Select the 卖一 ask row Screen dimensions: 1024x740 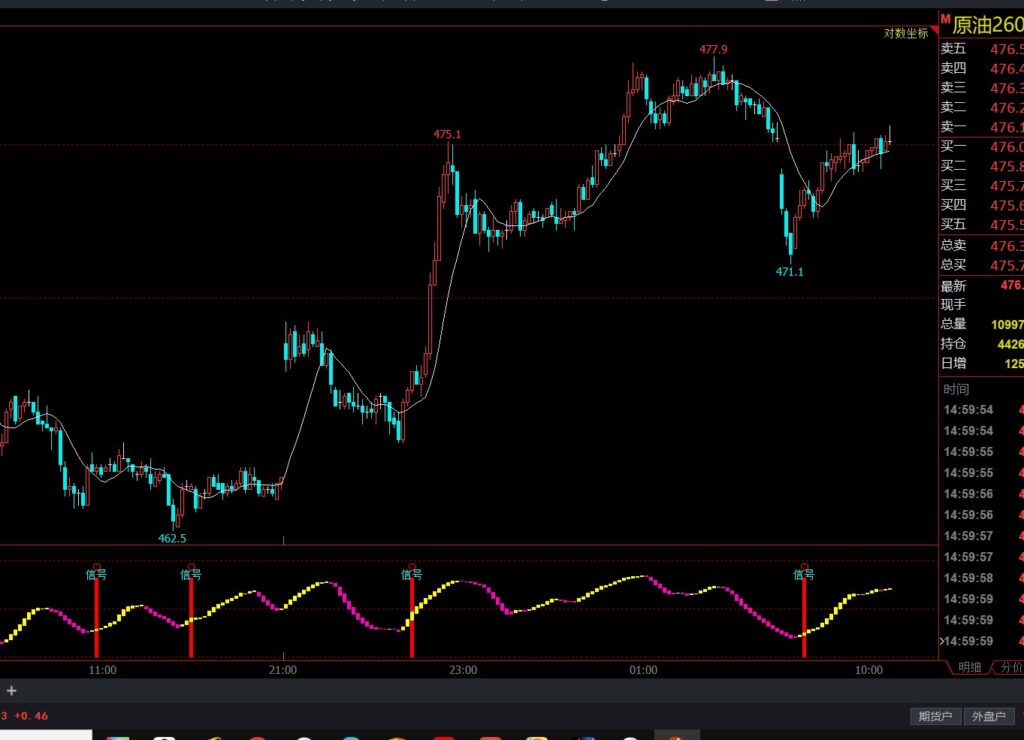coord(980,127)
